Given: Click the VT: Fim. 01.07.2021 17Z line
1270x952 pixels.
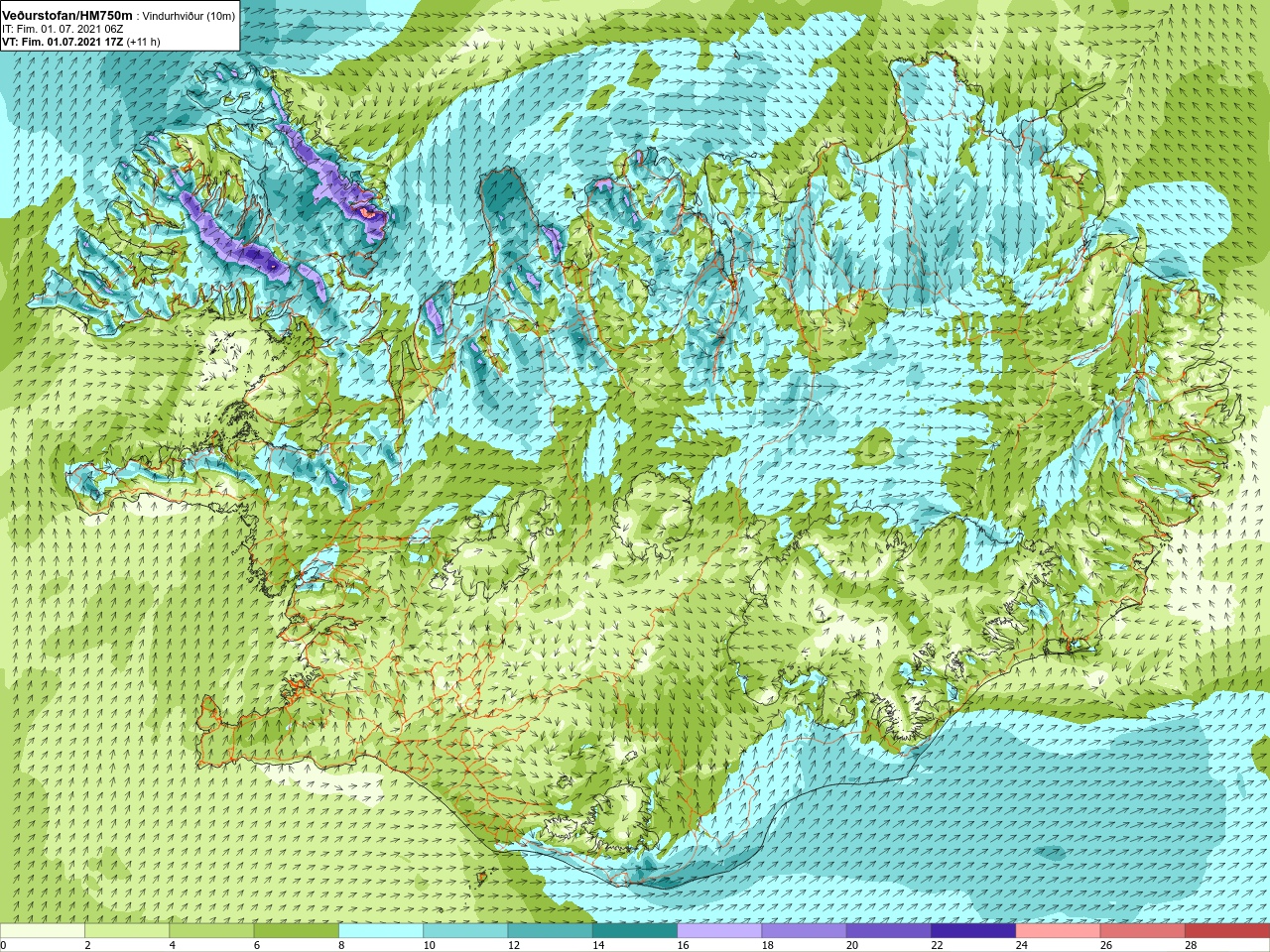Looking at the screenshot, I should [63, 42].
